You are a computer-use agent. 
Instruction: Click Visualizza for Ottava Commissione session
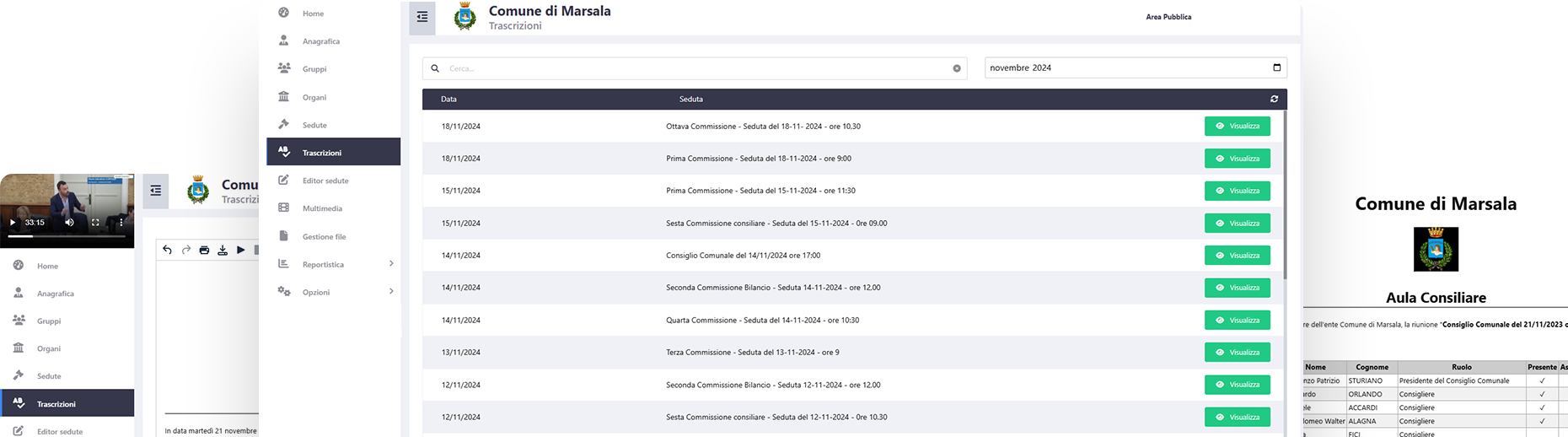[x=1237, y=127]
